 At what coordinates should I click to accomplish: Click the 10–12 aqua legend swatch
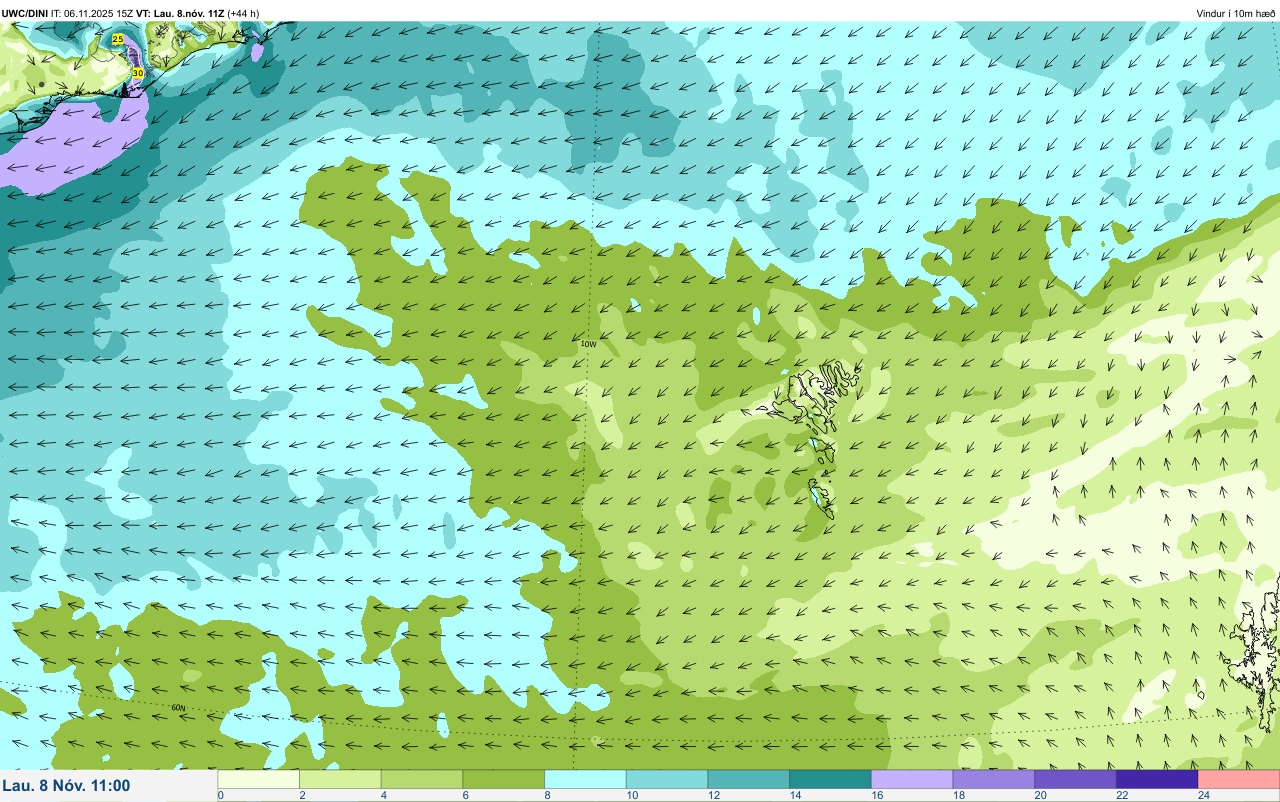[x=667, y=779]
